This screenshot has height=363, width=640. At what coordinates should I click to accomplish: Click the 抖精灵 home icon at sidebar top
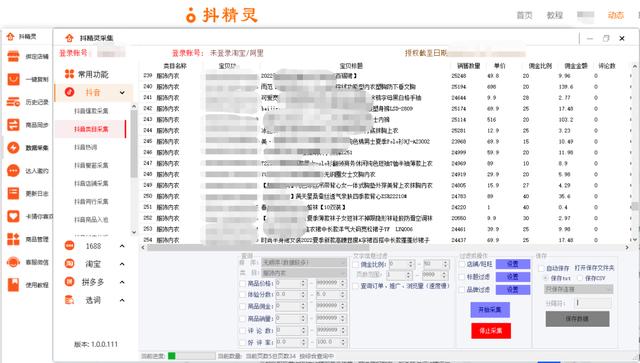coord(11,36)
